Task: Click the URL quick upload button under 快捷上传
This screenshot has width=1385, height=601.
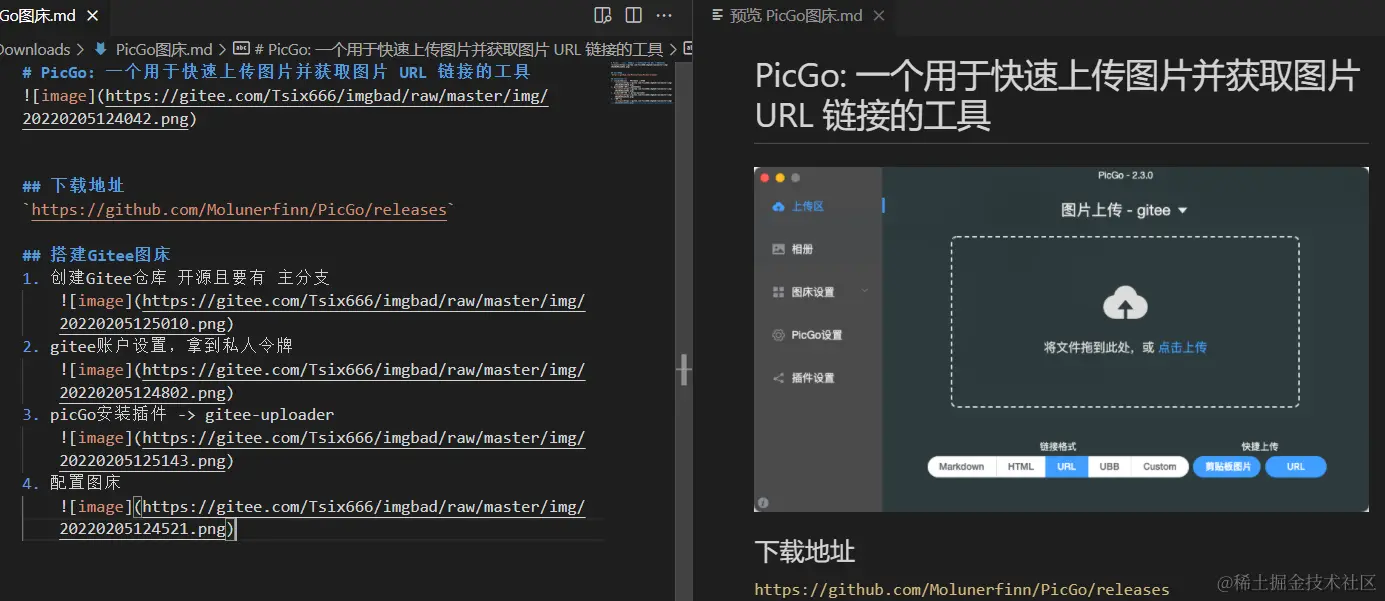Action: 1295,466
